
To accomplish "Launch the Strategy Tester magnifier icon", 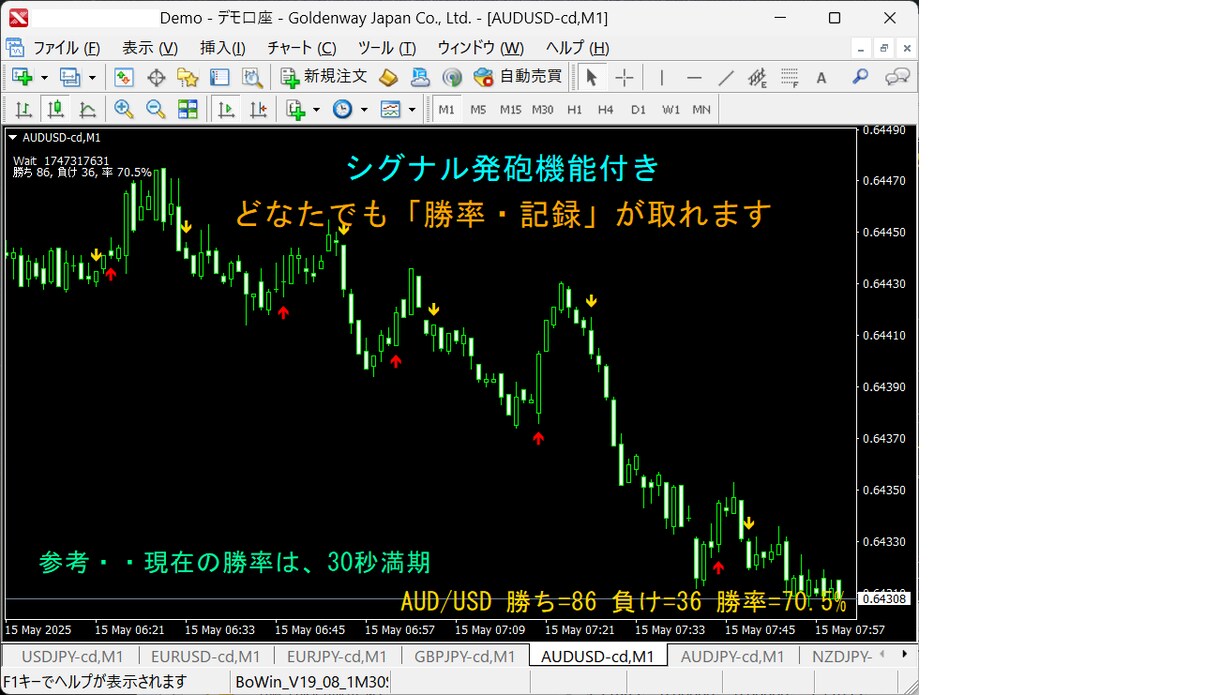I will [x=251, y=77].
